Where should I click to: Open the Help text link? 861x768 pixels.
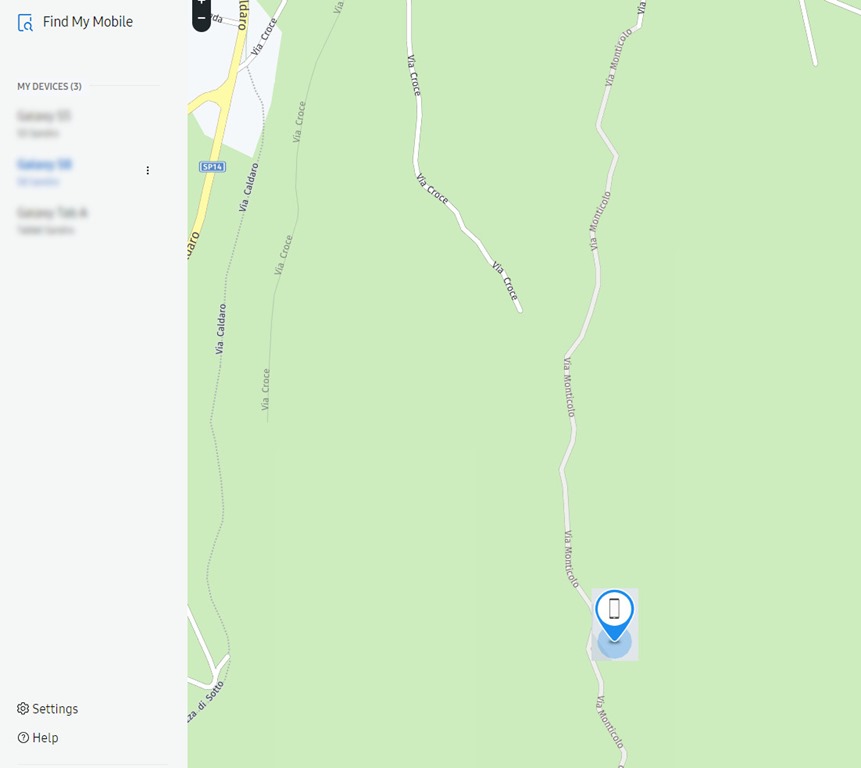pos(45,737)
